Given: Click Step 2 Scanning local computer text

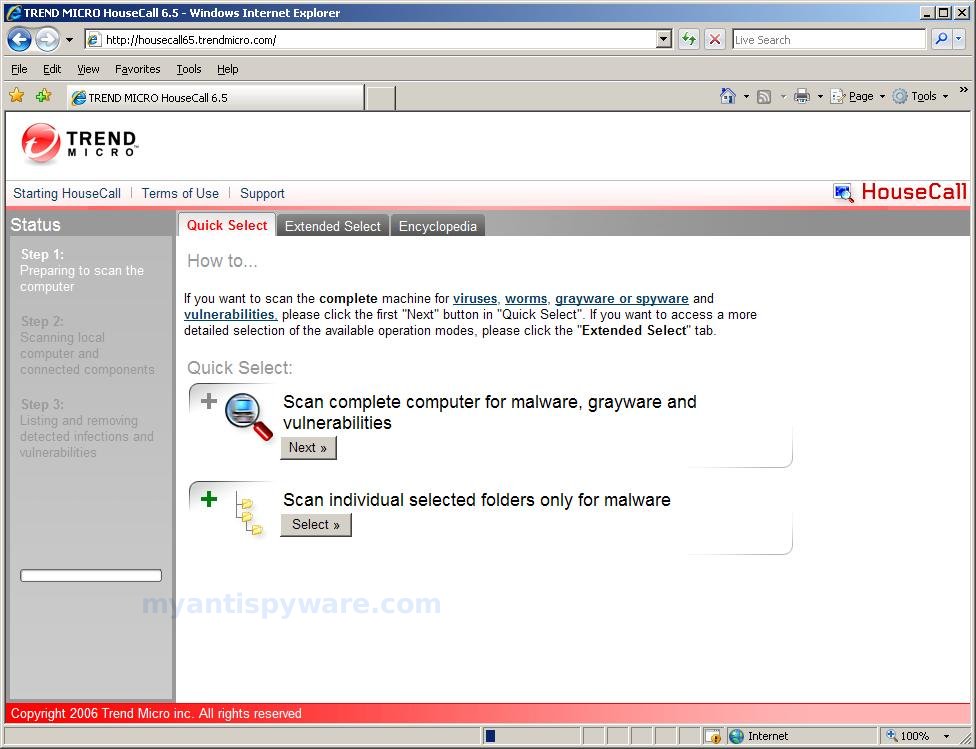Looking at the screenshot, I should point(88,346).
